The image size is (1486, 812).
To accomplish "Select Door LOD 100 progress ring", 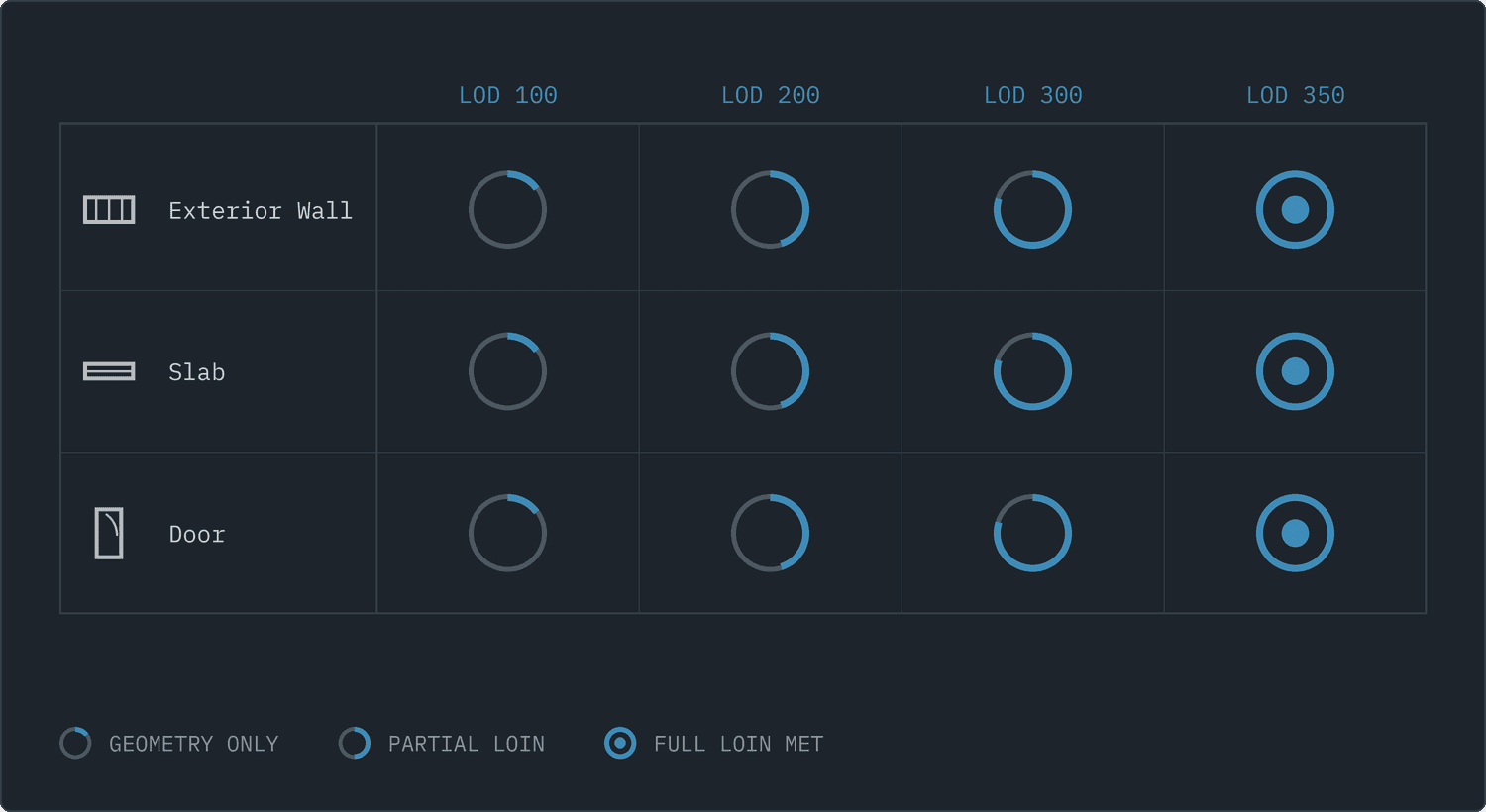I will coord(507,533).
